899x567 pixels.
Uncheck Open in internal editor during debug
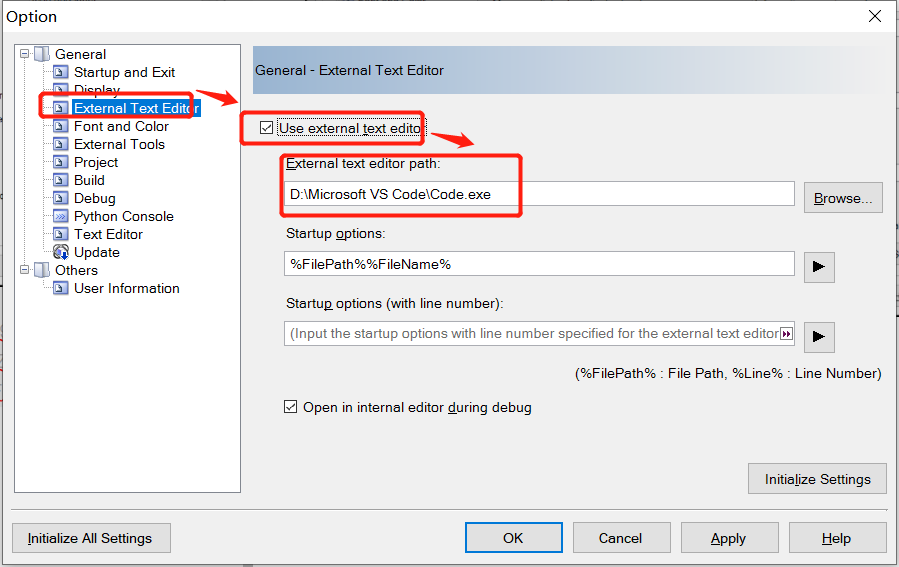291,407
